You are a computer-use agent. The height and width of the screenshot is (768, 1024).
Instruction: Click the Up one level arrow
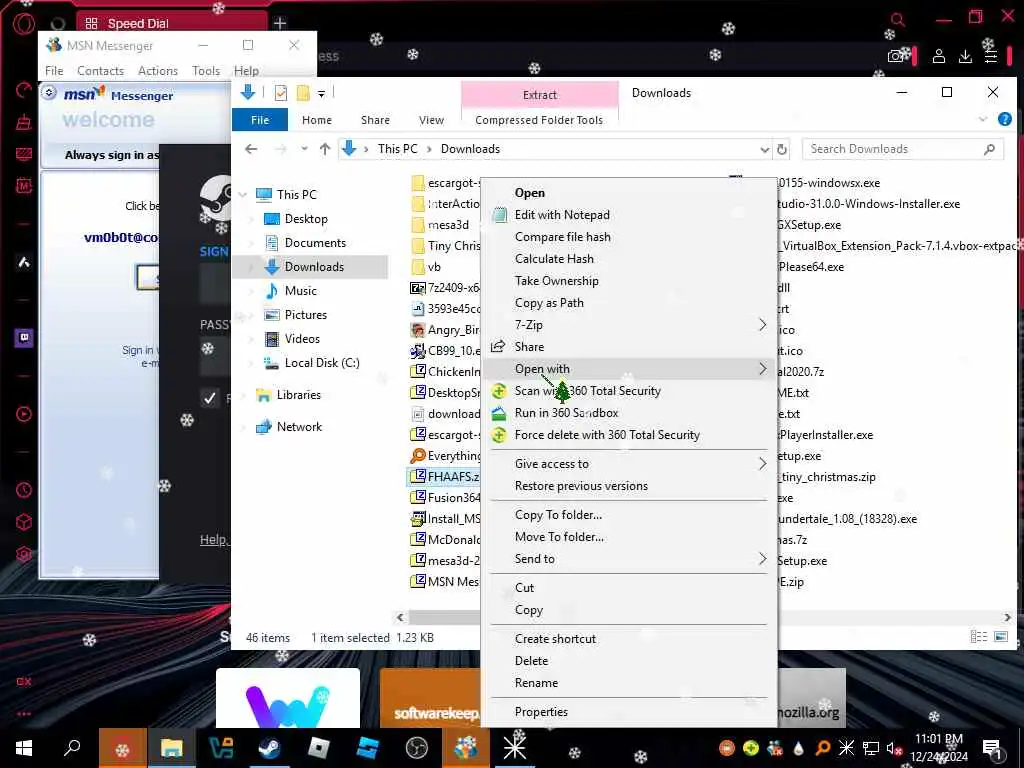click(325, 149)
